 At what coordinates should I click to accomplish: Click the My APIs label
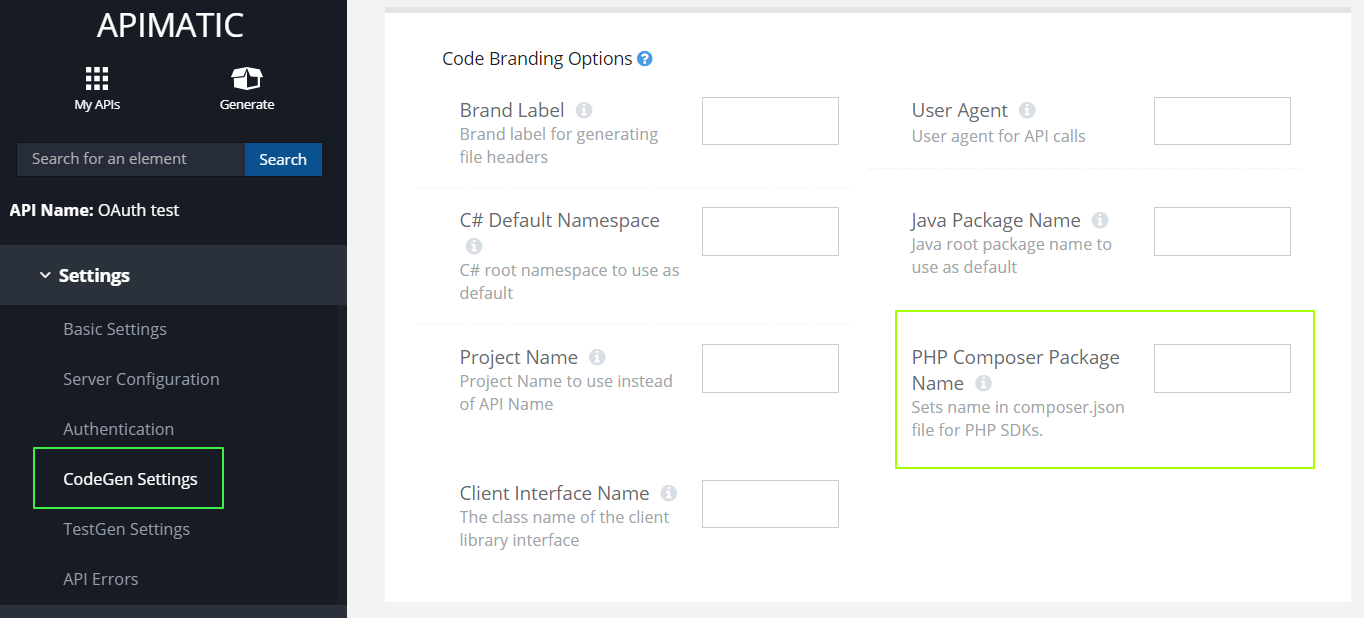(97, 105)
